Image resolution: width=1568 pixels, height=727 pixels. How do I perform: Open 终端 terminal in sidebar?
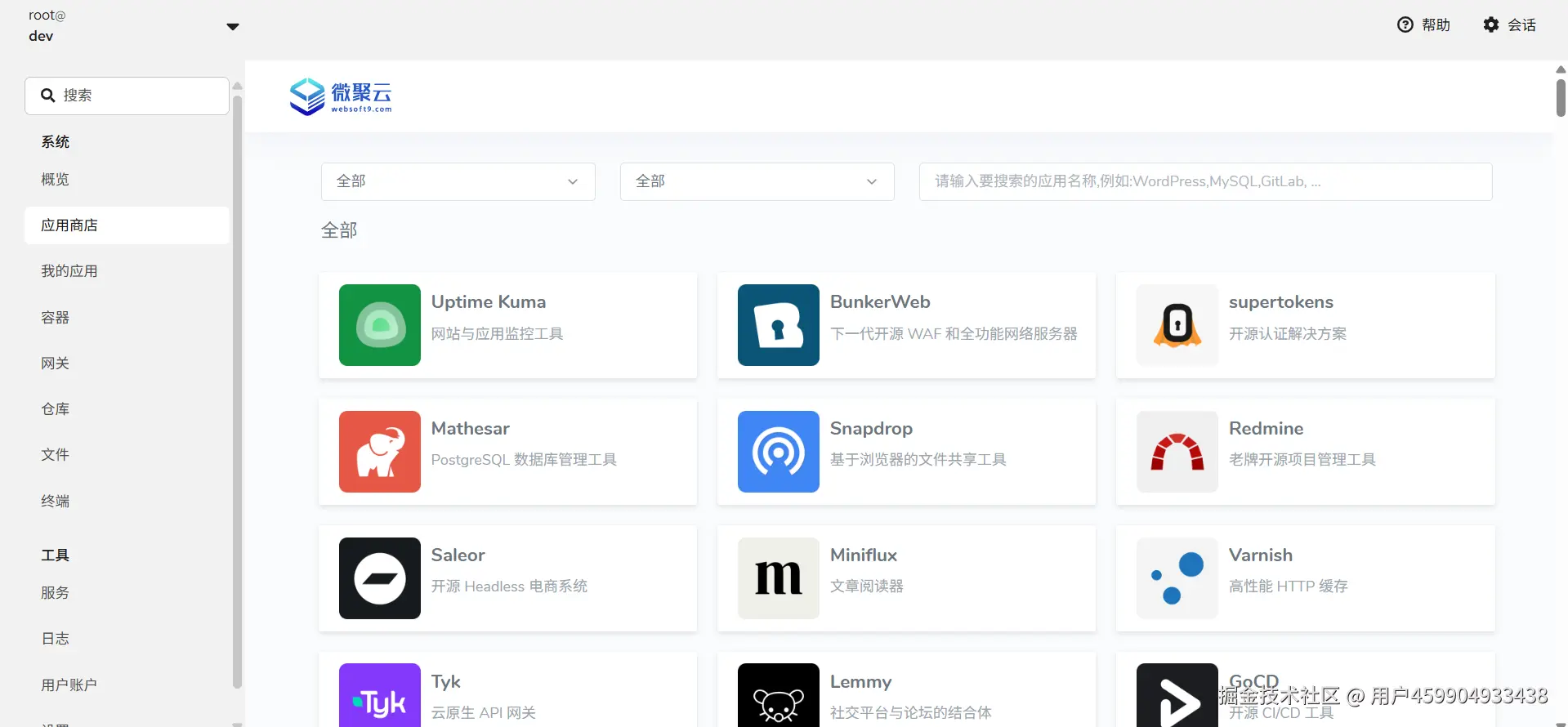click(56, 502)
